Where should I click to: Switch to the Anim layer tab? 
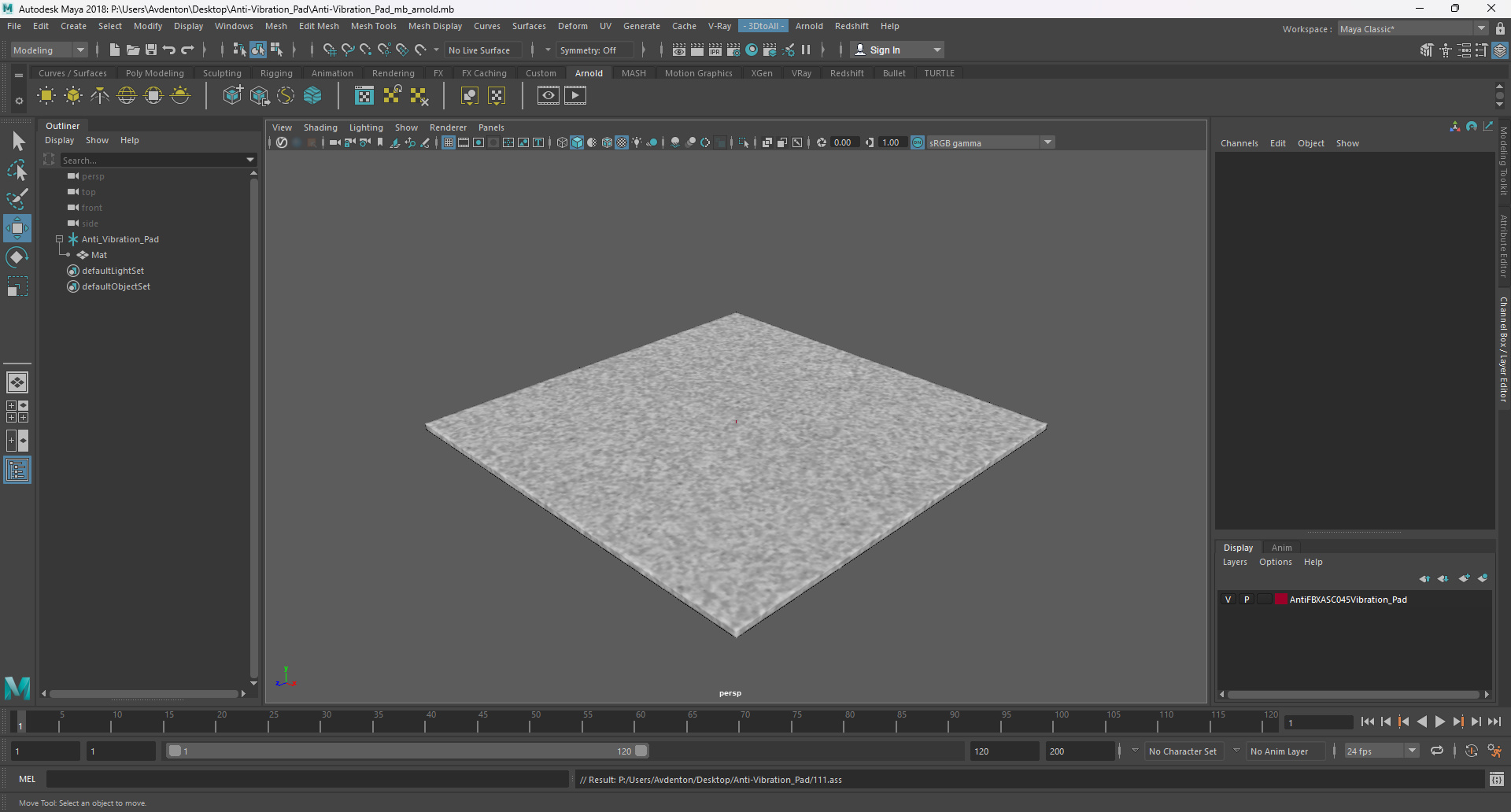[1281, 548]
